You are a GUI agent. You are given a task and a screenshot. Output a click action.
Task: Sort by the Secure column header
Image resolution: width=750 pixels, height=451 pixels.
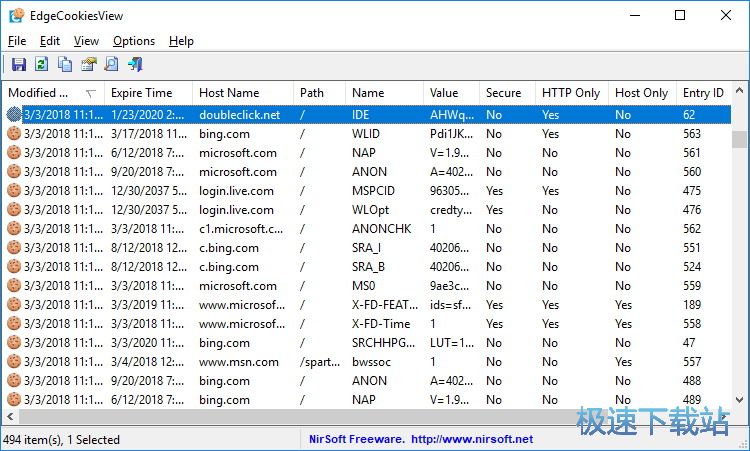503,93
